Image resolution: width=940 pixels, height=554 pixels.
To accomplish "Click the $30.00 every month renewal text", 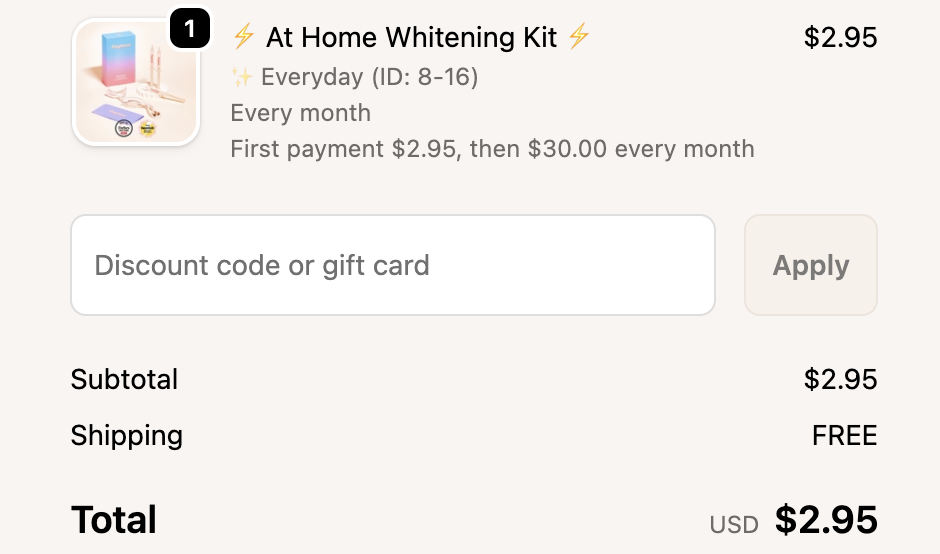I will point(640,149).
